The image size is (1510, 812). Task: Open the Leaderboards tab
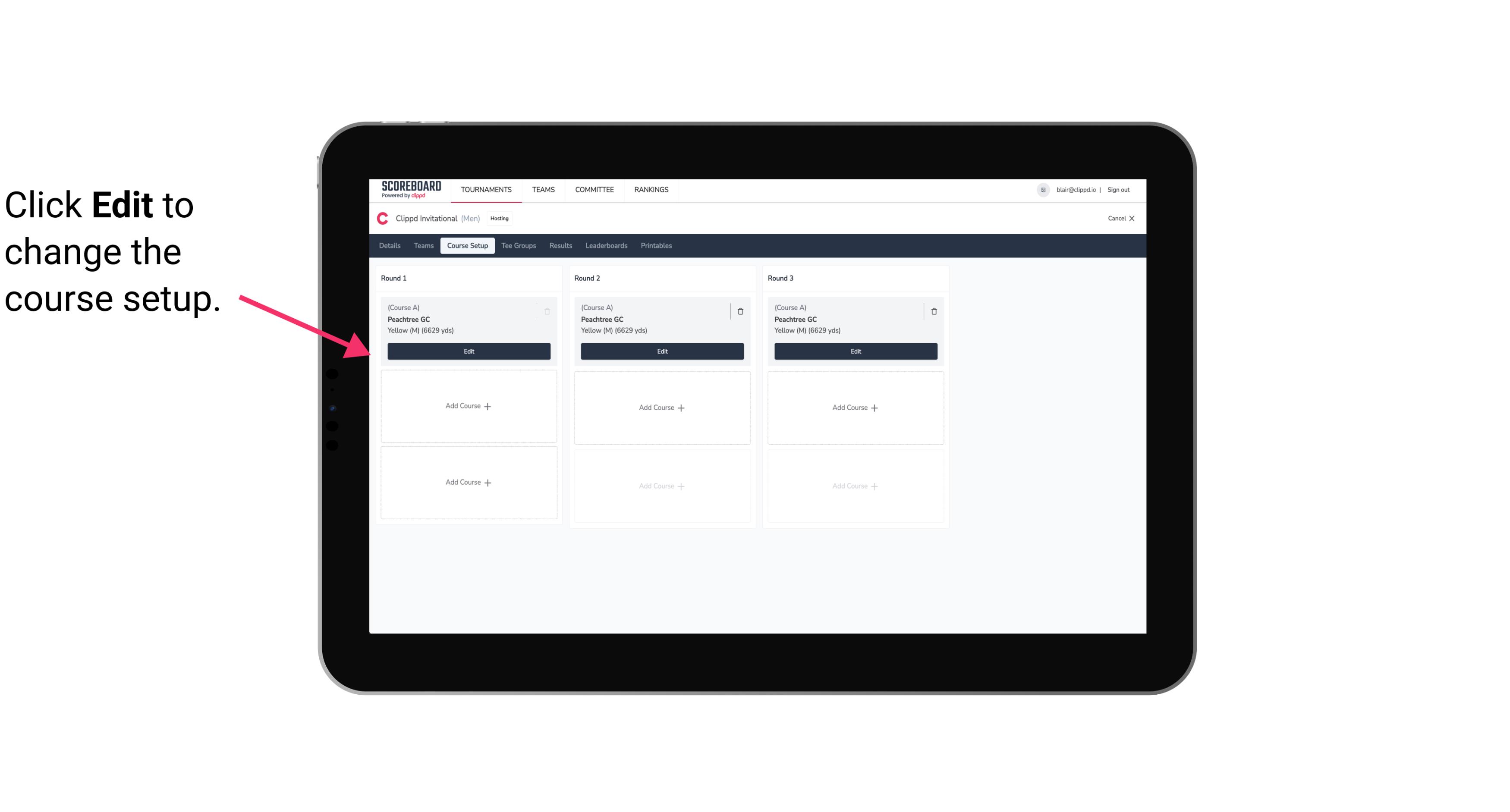(606, 245)
